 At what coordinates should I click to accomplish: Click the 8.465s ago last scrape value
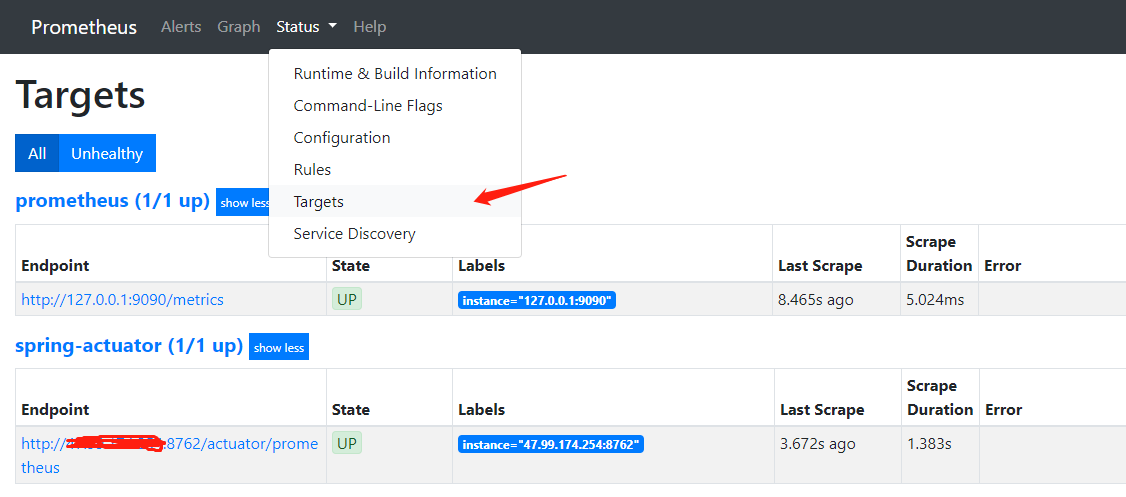(816, 299)
